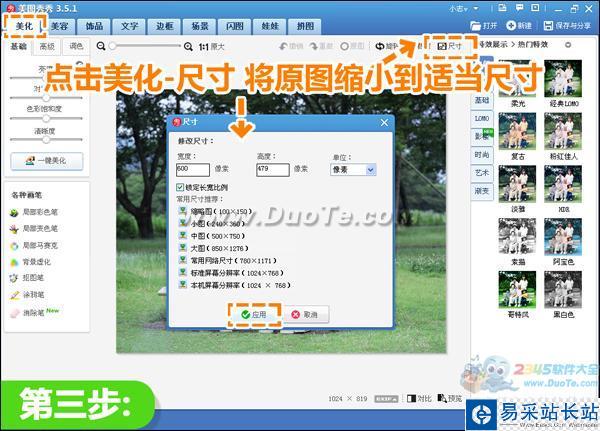The width and height of the screenshot is (600, 431).
Task: Click the 清晰度 sharpness slider handle
Action: (x=46, y=140)
